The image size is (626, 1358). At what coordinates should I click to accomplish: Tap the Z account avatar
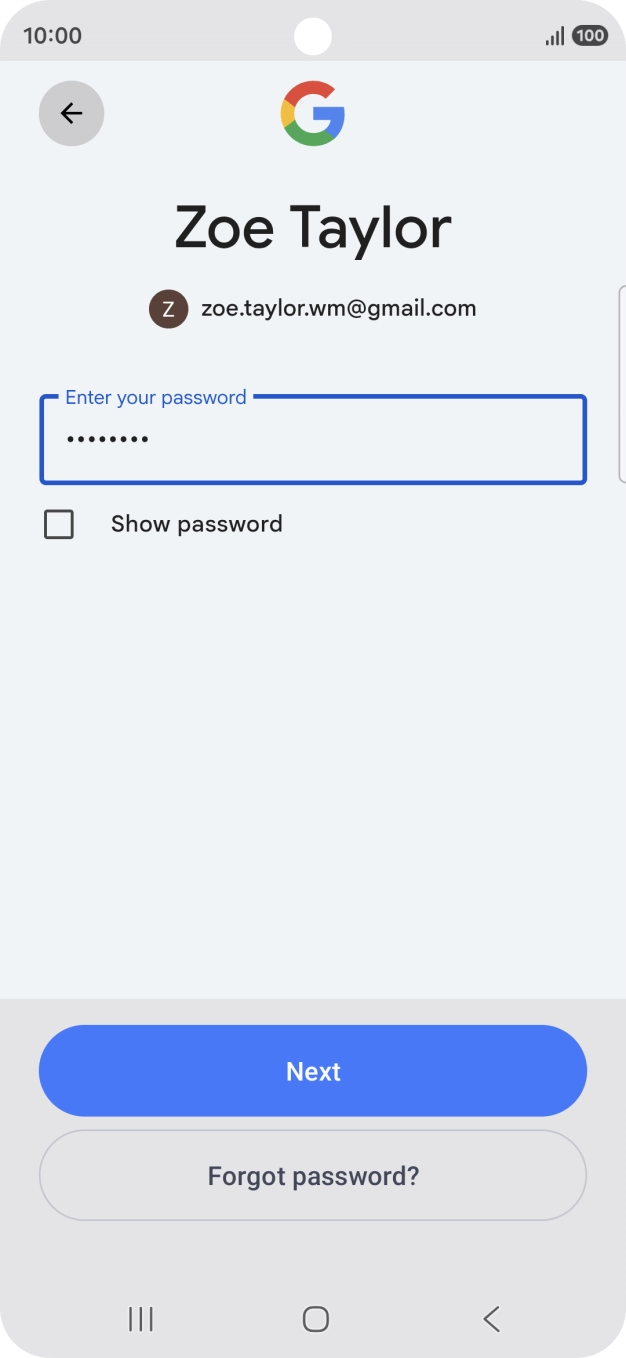click(x=168, y=309)
